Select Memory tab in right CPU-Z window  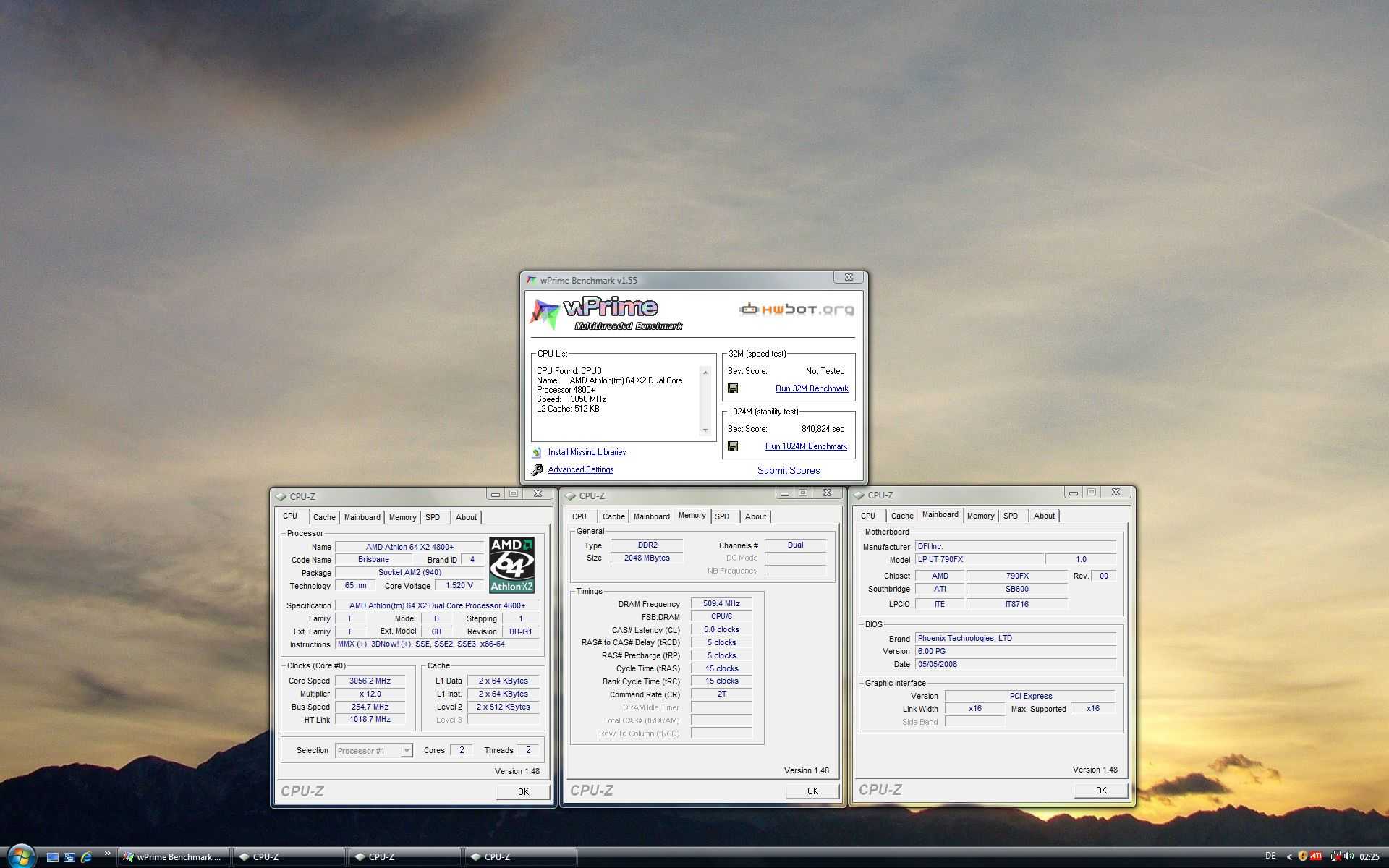point(980,516)
